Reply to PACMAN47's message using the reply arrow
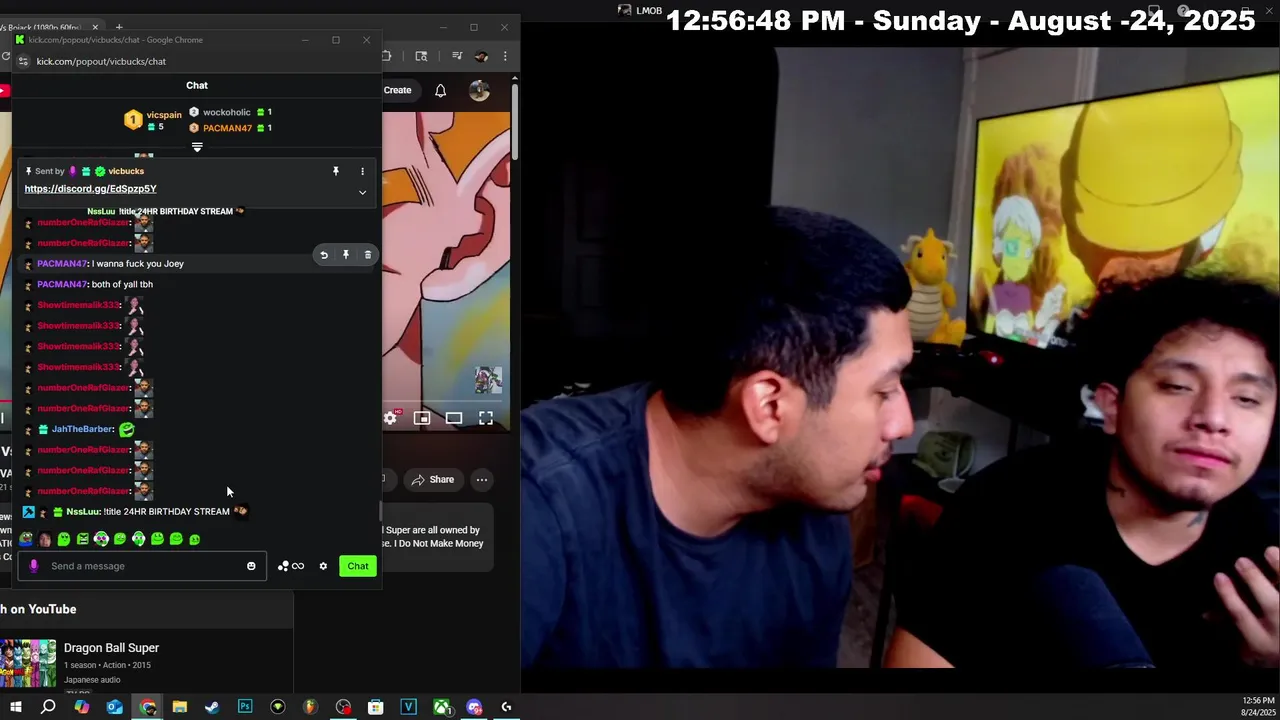 [x=324, y=255]
